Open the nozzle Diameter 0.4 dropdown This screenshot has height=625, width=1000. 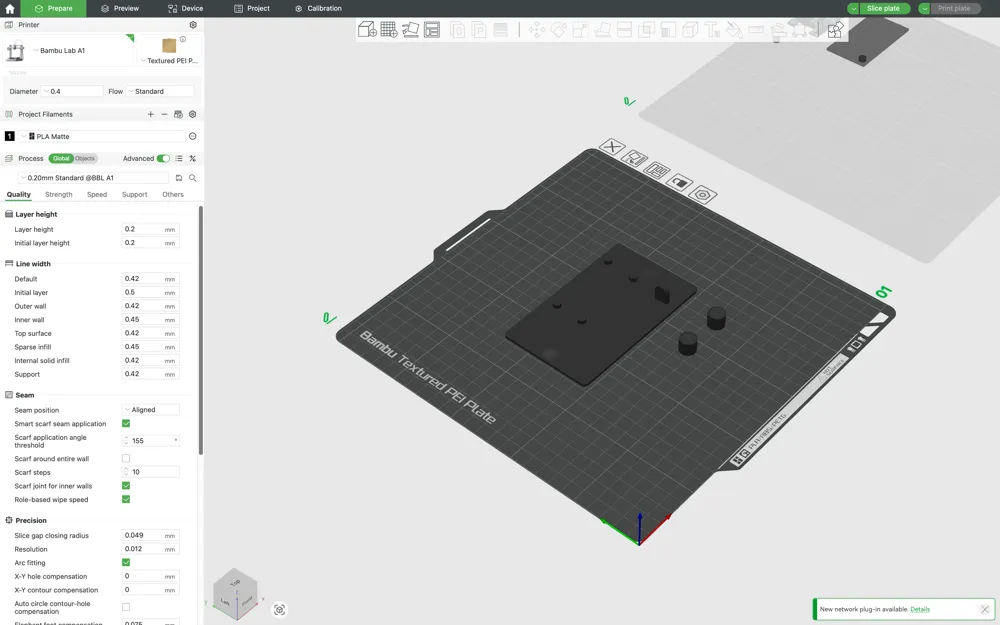[72, 91]
